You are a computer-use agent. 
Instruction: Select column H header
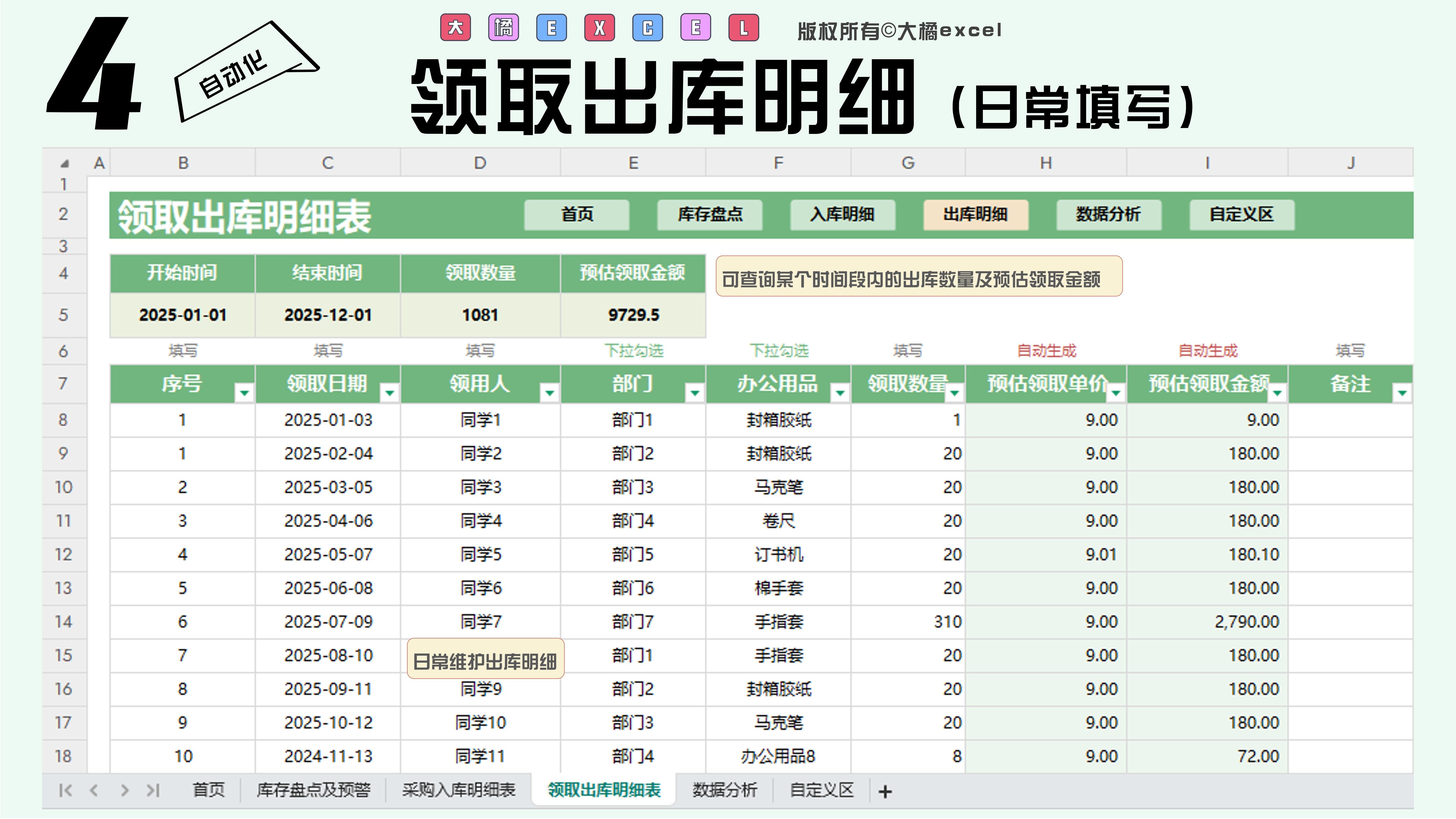click(1046, 163)
